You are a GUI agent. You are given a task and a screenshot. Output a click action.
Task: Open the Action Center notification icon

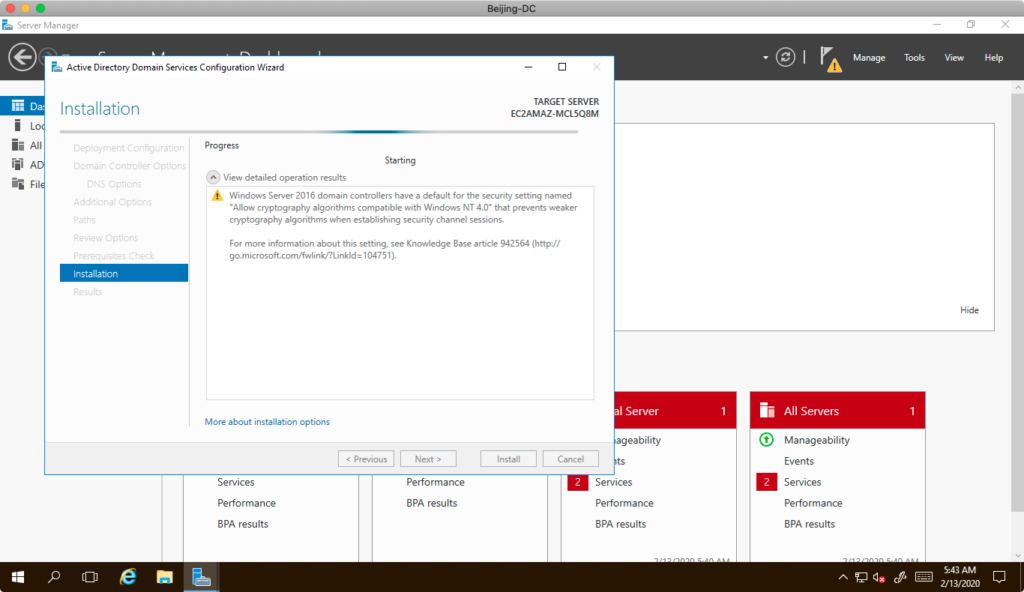click(998, 577)
